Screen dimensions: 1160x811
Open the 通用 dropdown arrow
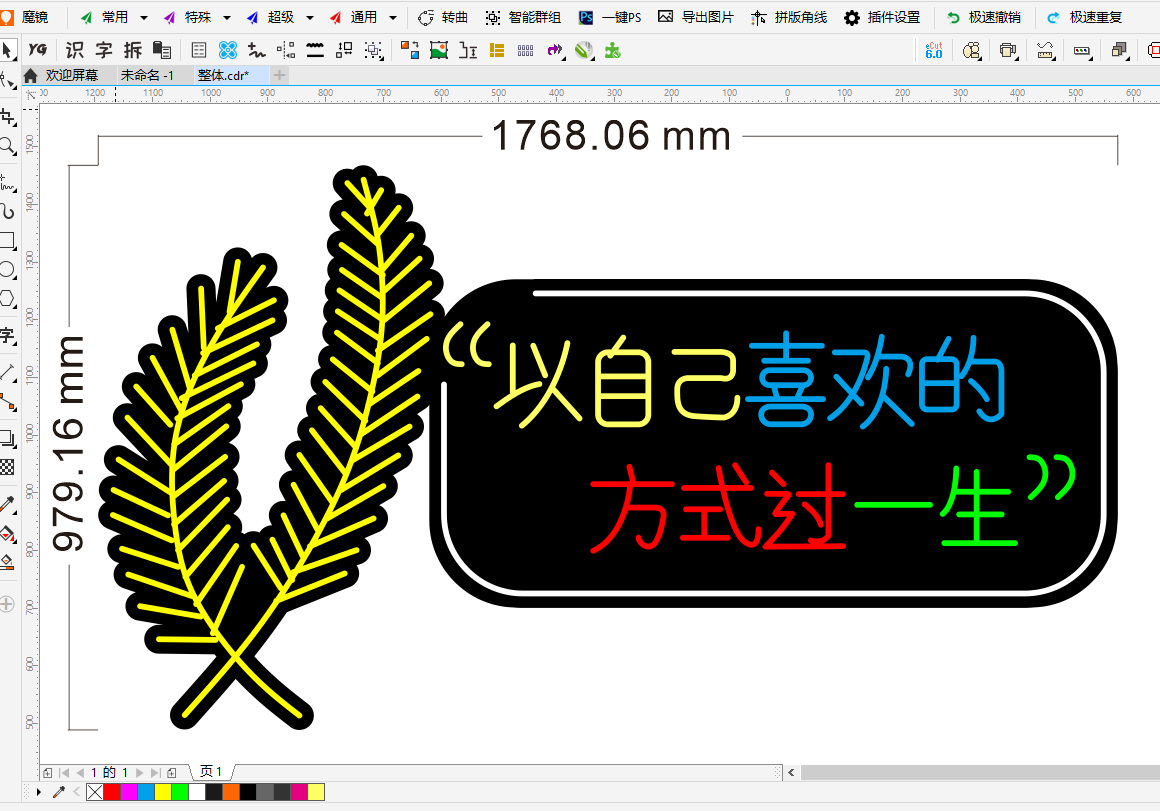coord(392,18)
